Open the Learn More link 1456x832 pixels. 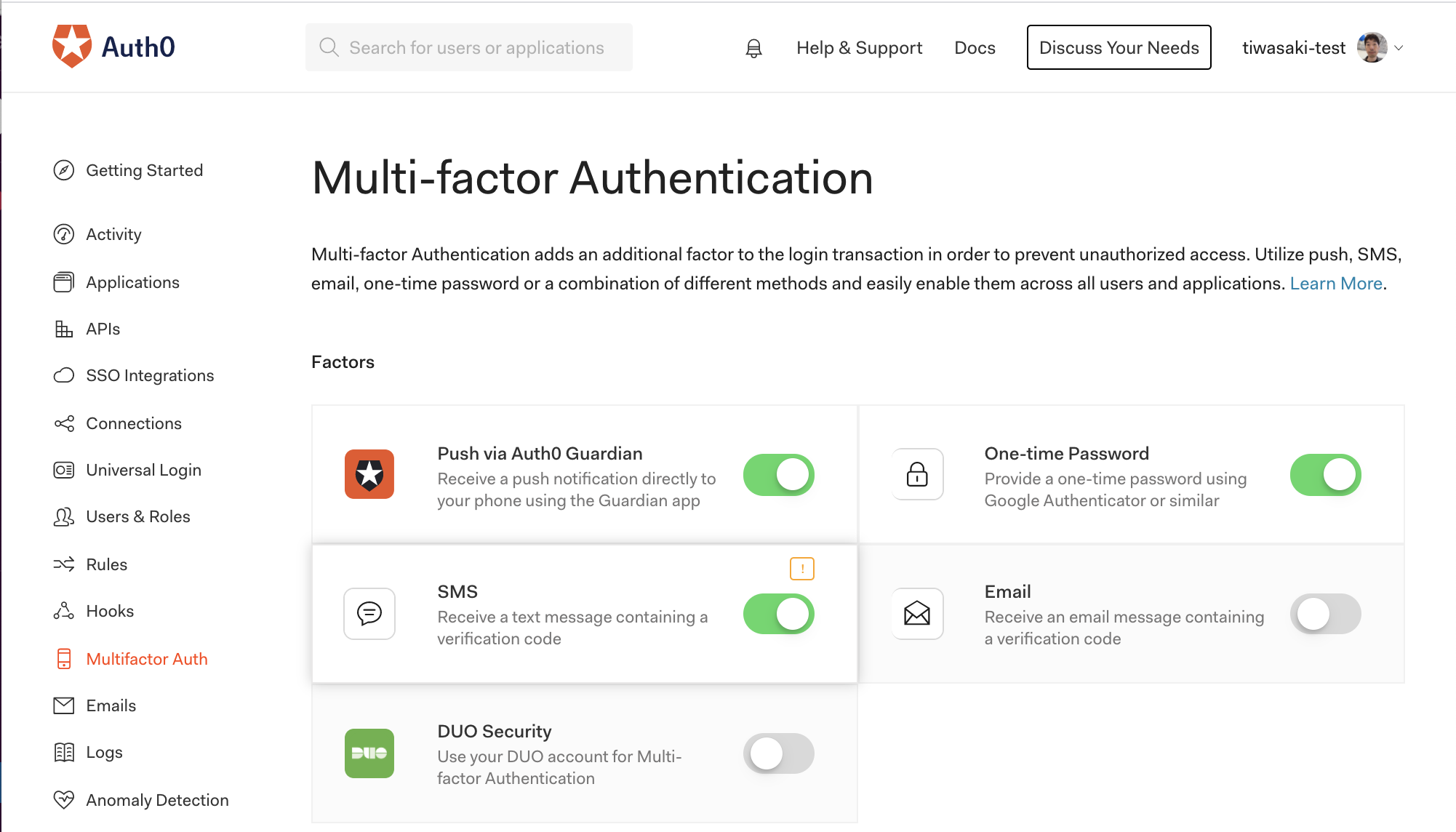(x=1335, y=284)
